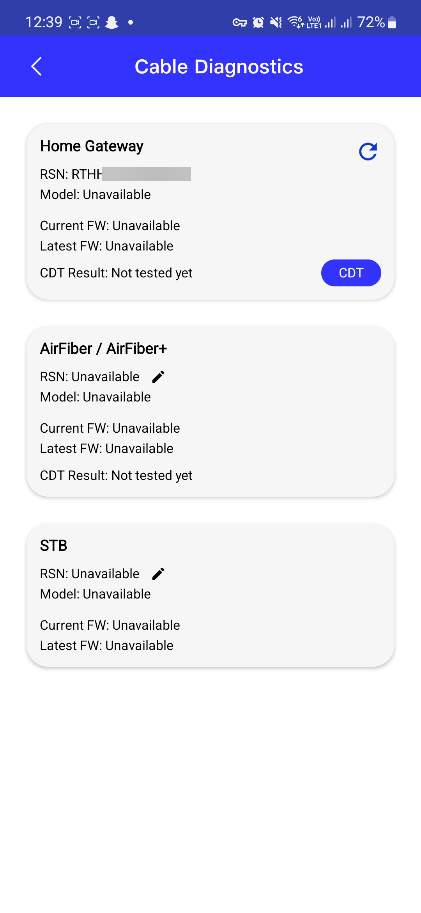
Task: Tap the mute/vibrate status icon
Action: pyautogui.click(x=276, y=22)
